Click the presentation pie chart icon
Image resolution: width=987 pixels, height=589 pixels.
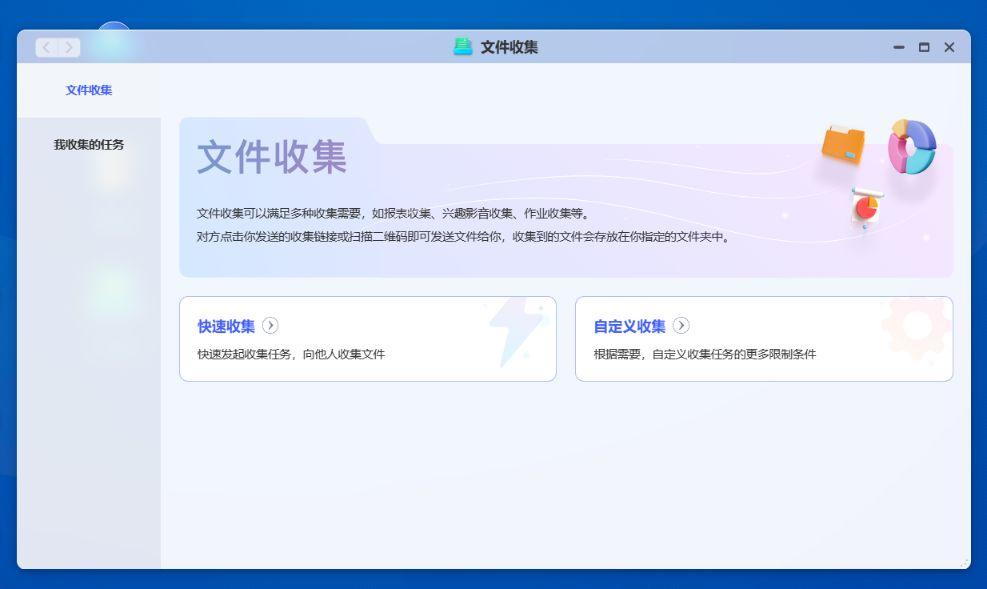point(866,207)
